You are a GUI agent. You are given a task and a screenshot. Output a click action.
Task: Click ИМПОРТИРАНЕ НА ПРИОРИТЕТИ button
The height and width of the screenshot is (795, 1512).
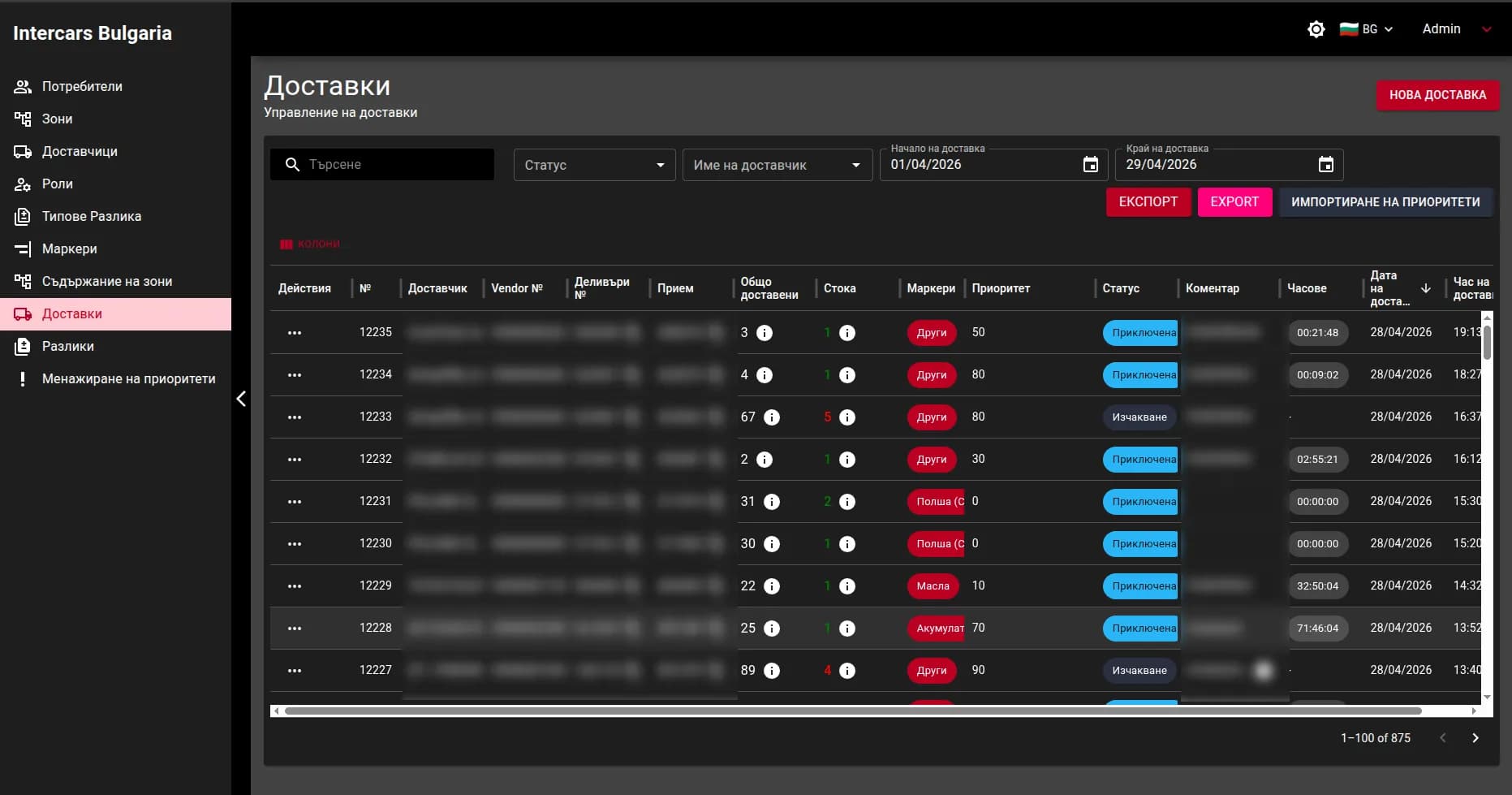click(1385, 202)
